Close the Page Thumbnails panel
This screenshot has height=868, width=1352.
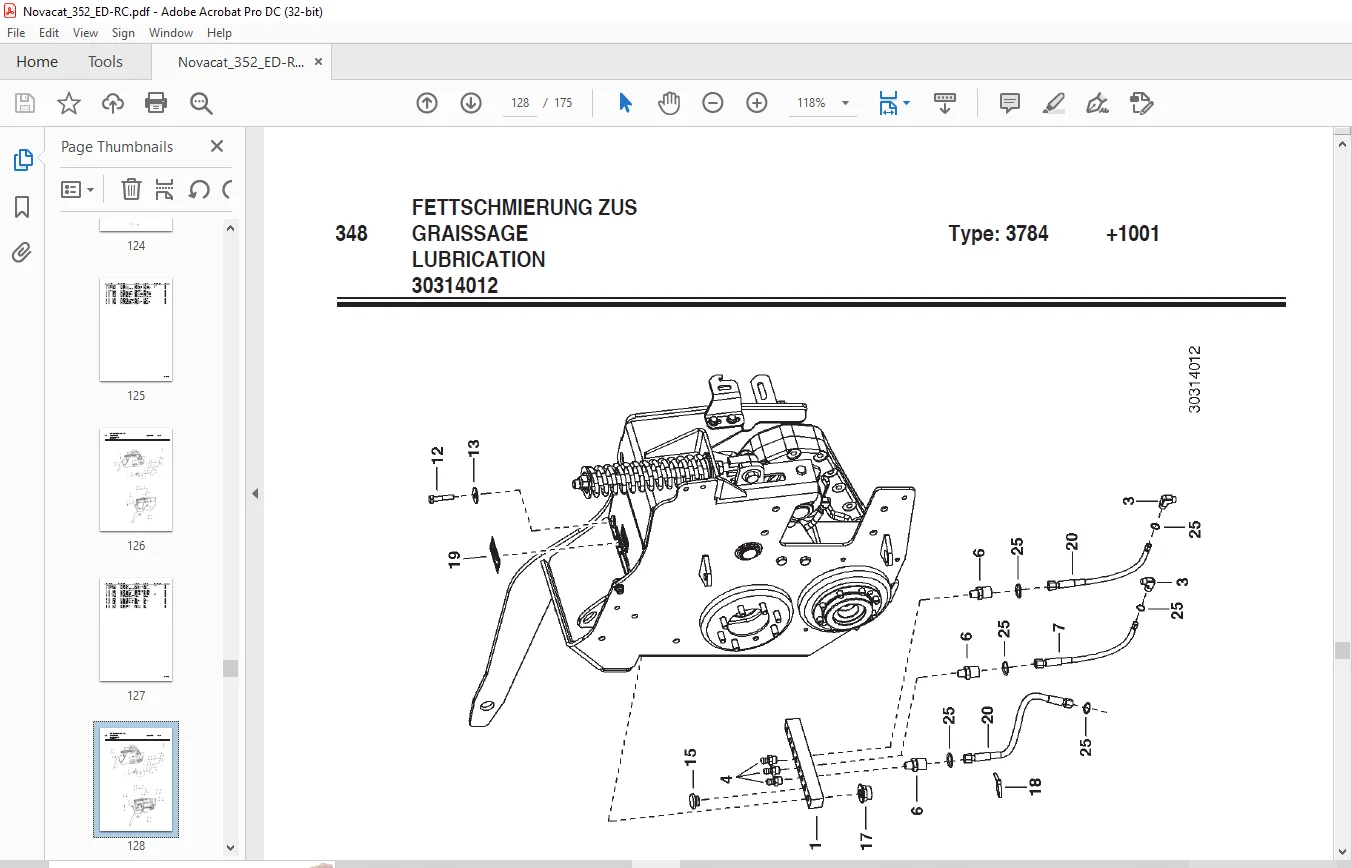pyautogui.click(x=217, y=146)
